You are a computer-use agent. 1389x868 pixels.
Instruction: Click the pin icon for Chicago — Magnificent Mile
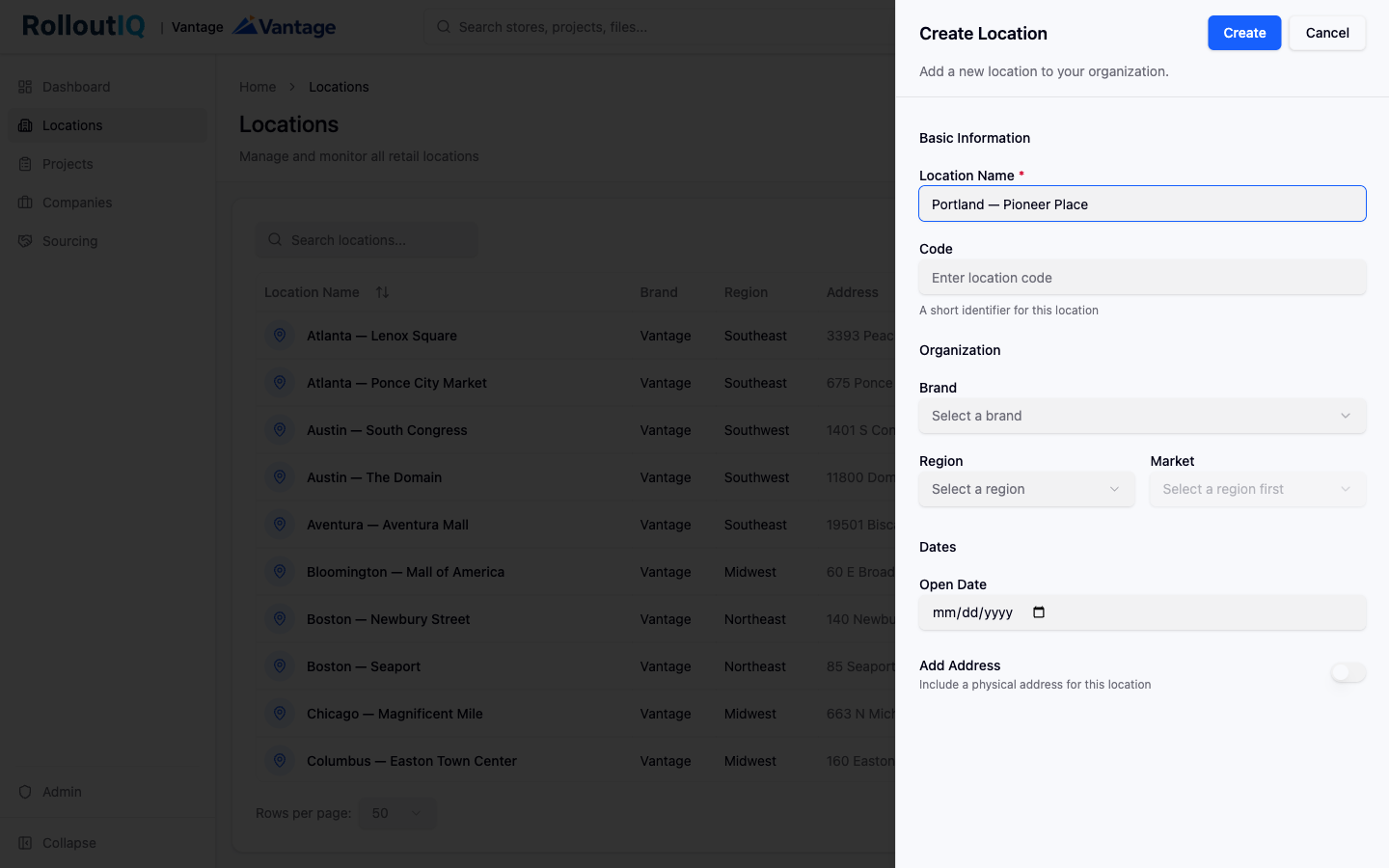point(280,714)
